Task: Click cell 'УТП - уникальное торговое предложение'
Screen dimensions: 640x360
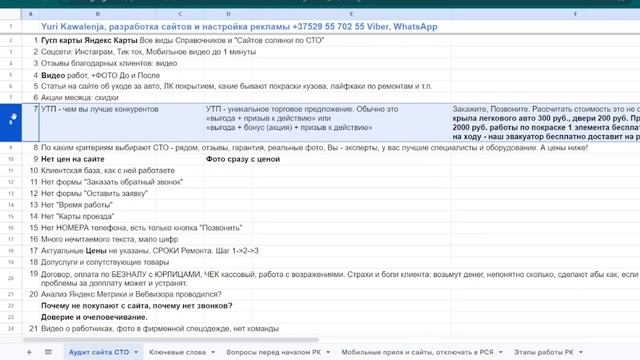Action: tap(302, 118)
